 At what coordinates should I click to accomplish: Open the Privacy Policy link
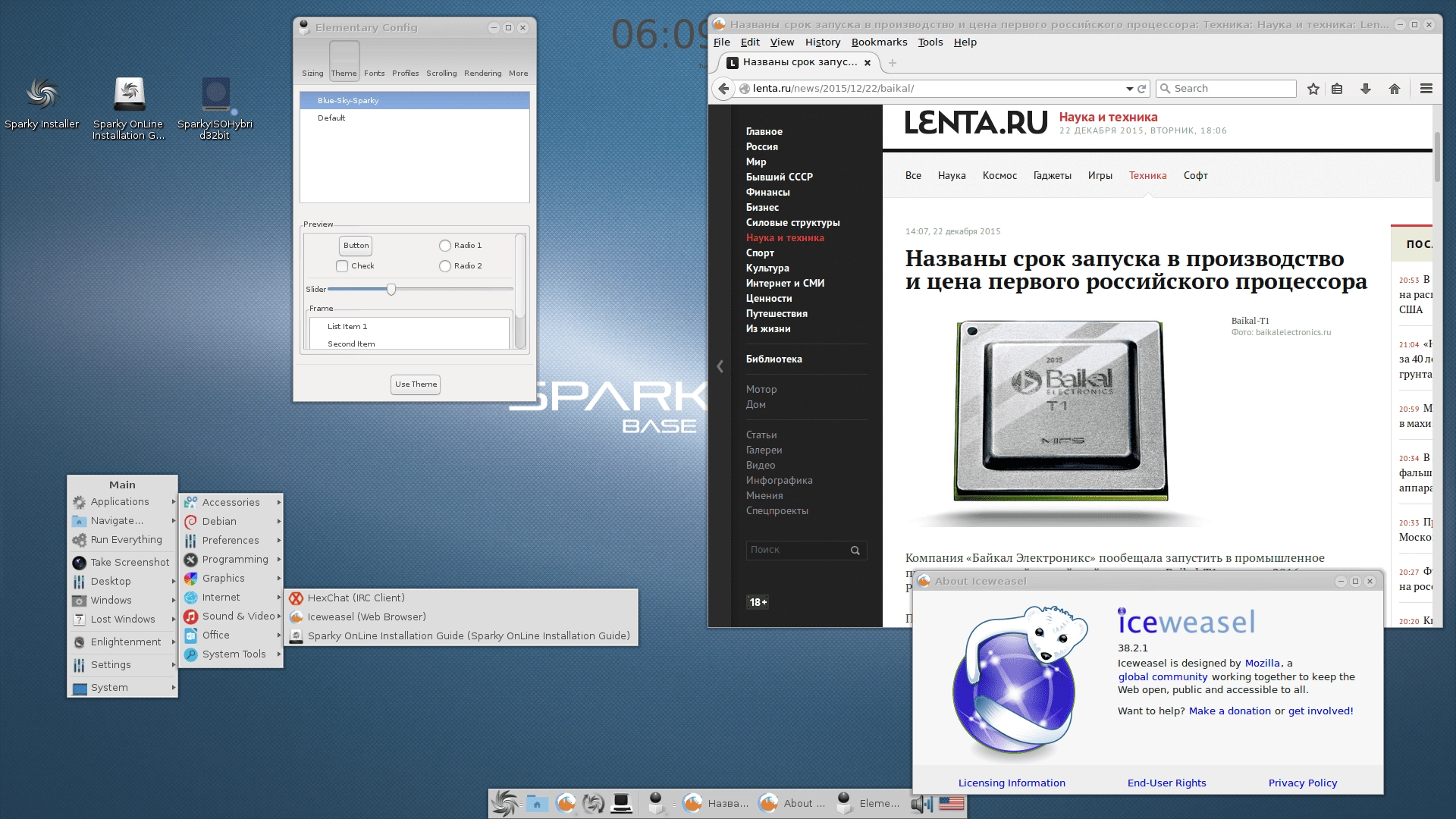point(1302,783)
